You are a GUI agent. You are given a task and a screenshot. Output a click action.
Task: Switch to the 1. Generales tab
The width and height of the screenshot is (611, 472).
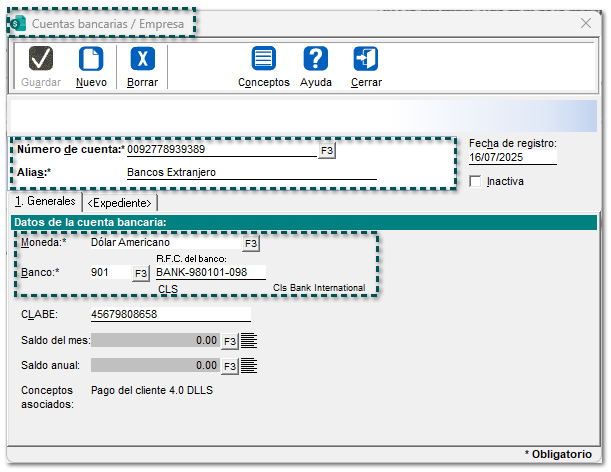[44, 203]
